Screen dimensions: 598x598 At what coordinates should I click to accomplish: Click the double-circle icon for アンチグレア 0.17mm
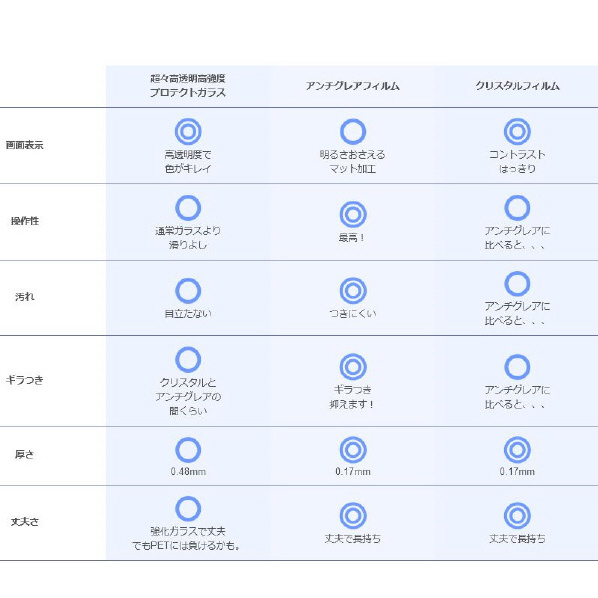353,450
